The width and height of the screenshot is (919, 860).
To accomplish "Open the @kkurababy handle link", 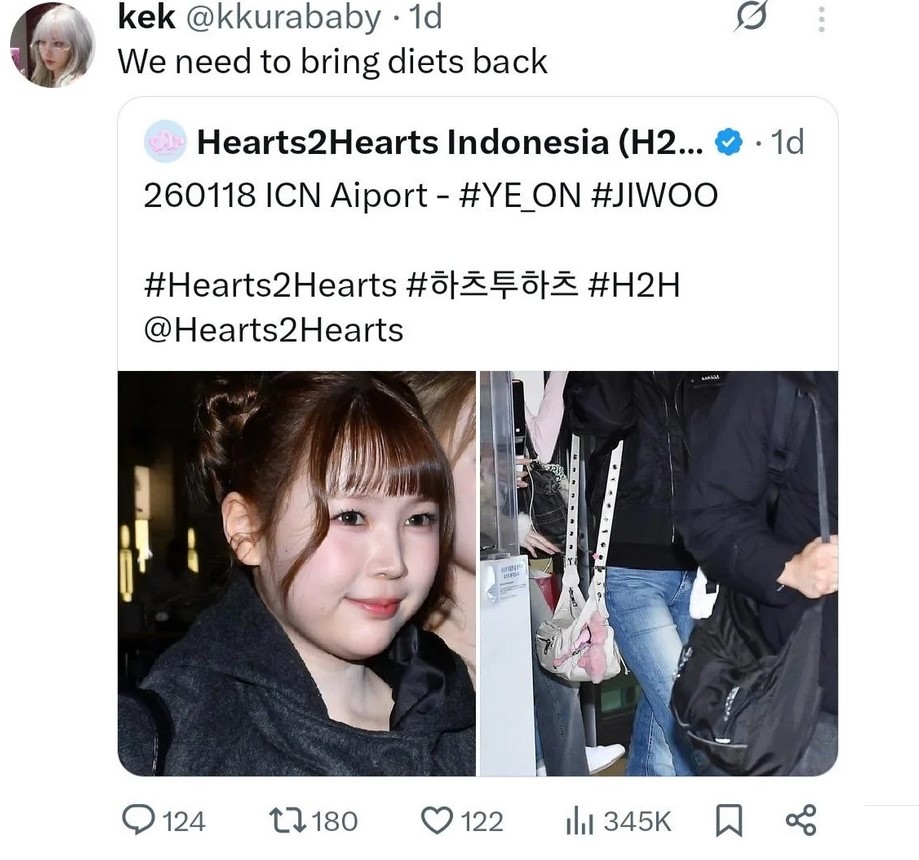I will (284, 16).
